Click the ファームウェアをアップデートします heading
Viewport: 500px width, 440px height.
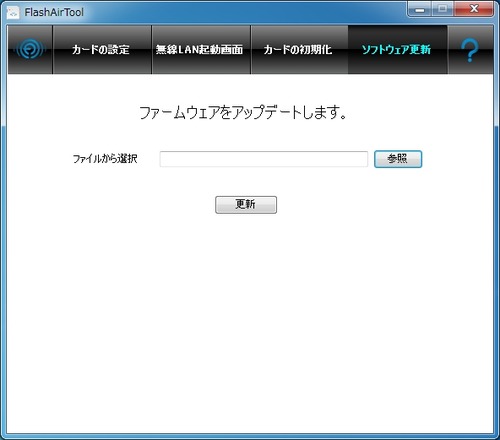[243, 113]
